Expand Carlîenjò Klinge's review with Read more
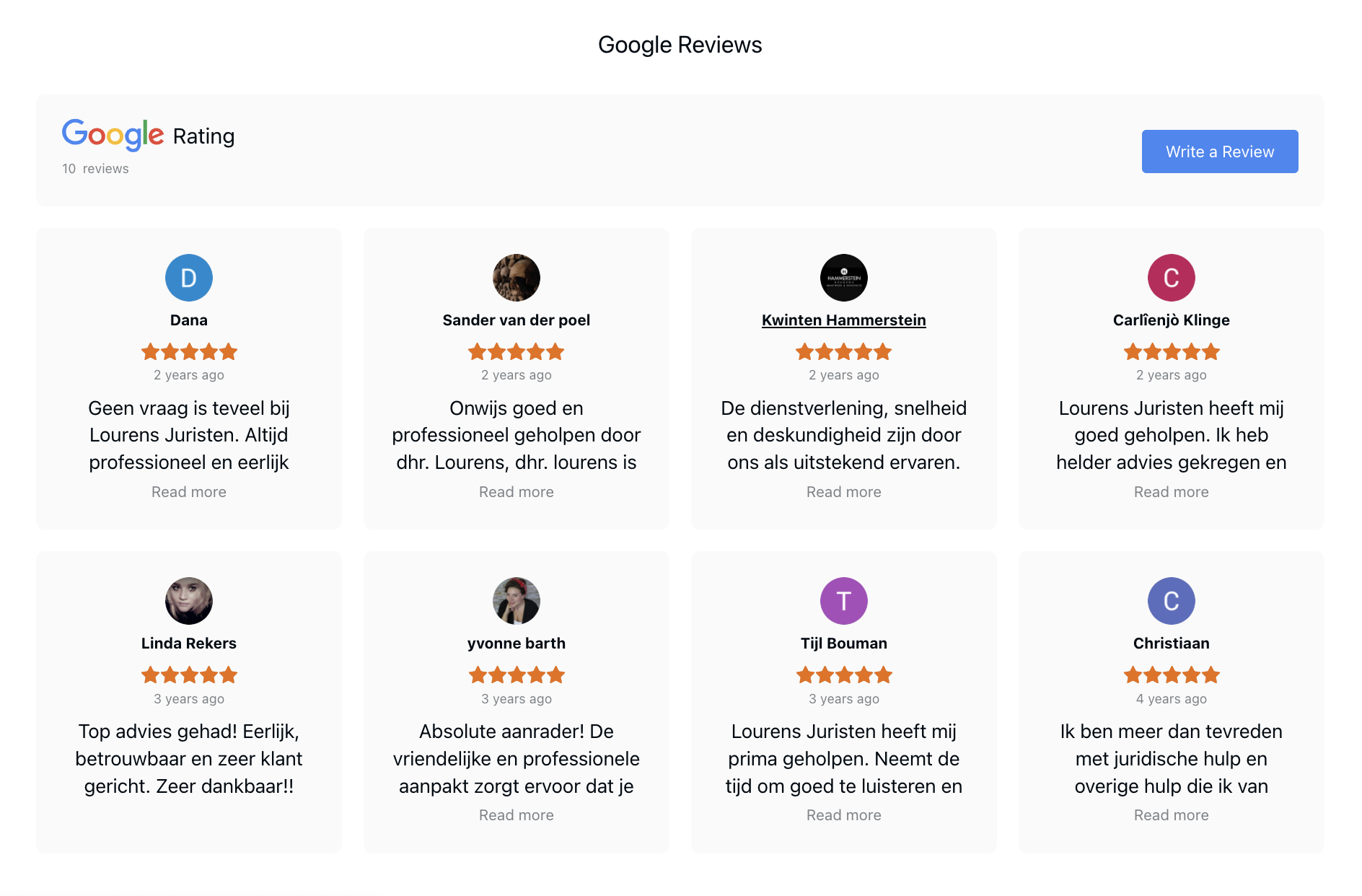Screen dimensions: 1362x896 coord(1172,492)
